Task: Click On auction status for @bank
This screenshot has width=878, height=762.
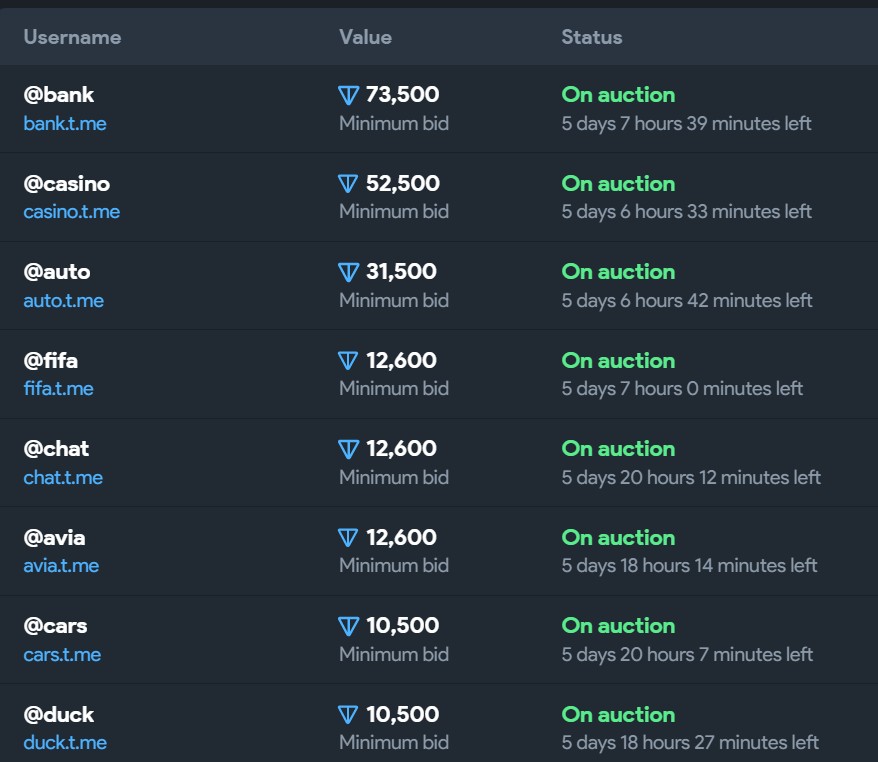Action: 618,95
